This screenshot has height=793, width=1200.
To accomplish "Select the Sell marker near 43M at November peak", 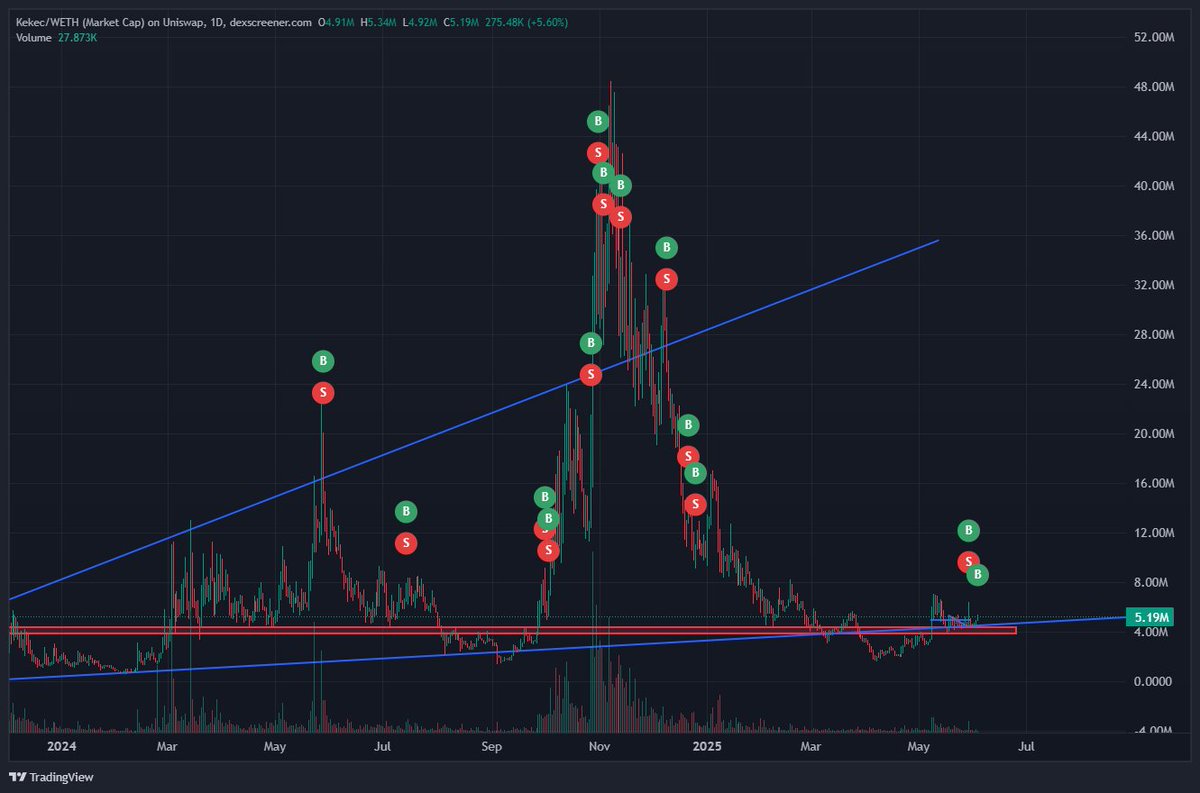I will (x=597, y=153).
